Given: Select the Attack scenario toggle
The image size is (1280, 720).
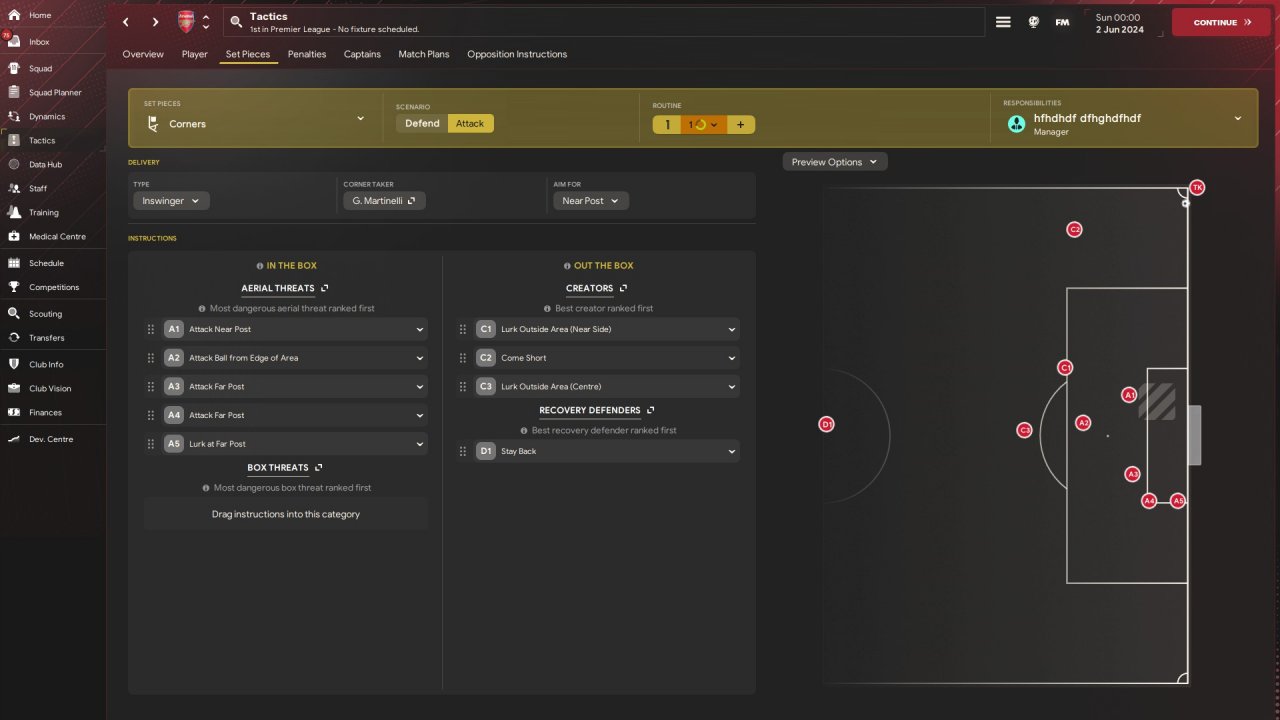Looking at the screenshot, I should [x=470, y=124].
